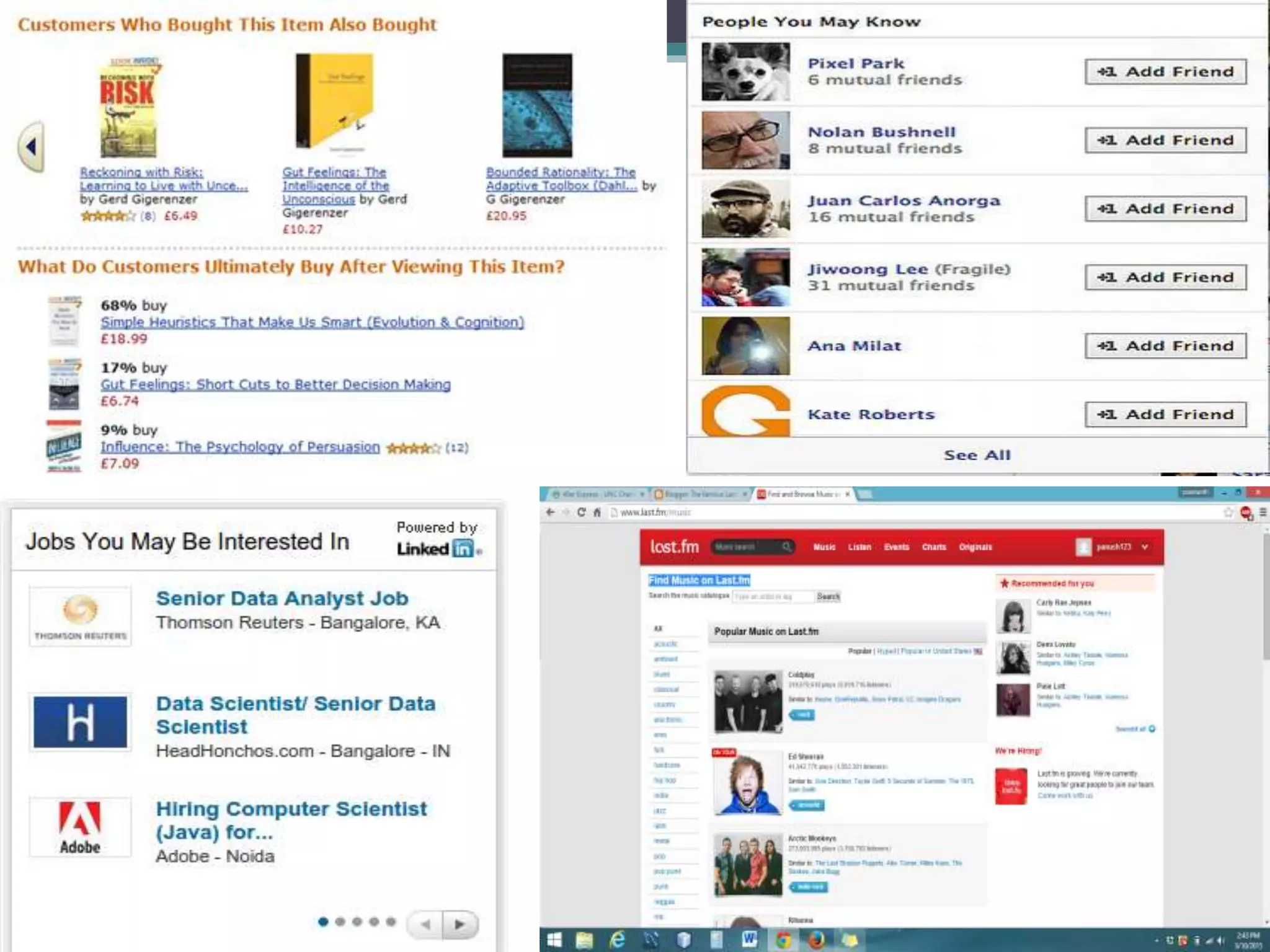This screenshot has width=1270, height=952.
Task: Open Word from the taskbar
Action: click(x=749, y=940)
